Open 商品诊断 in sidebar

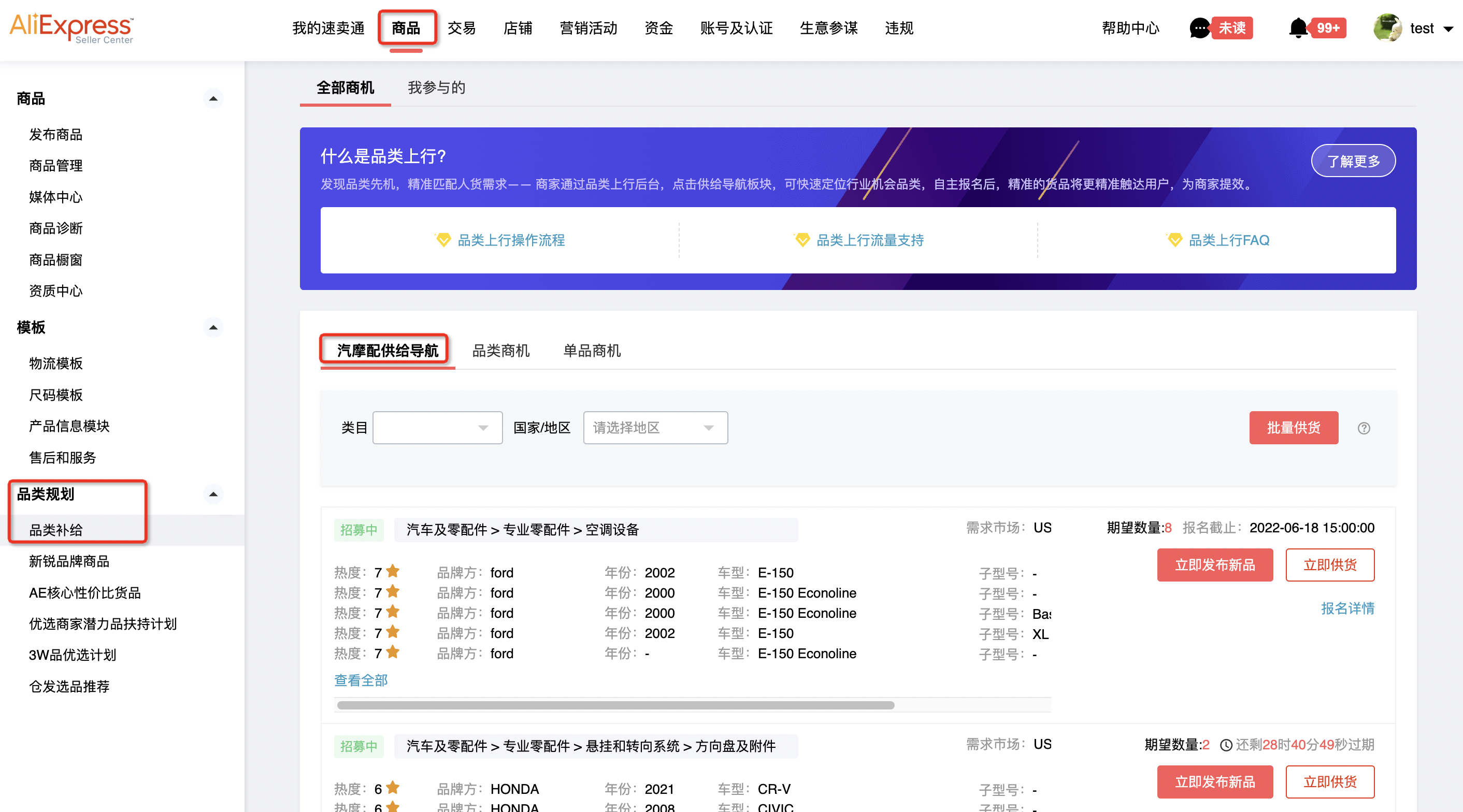point(55,228)
